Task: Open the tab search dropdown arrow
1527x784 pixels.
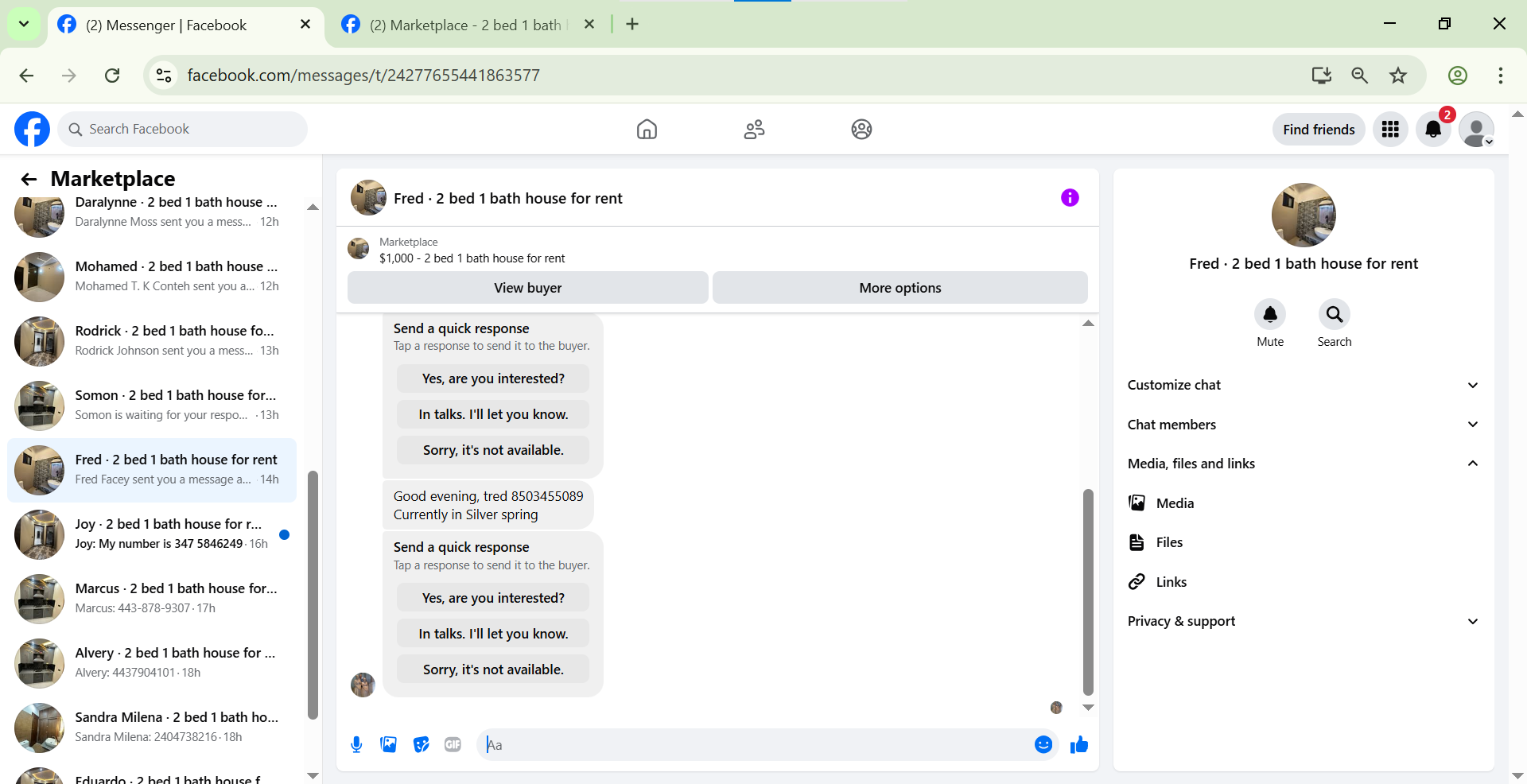Action: 24,24
